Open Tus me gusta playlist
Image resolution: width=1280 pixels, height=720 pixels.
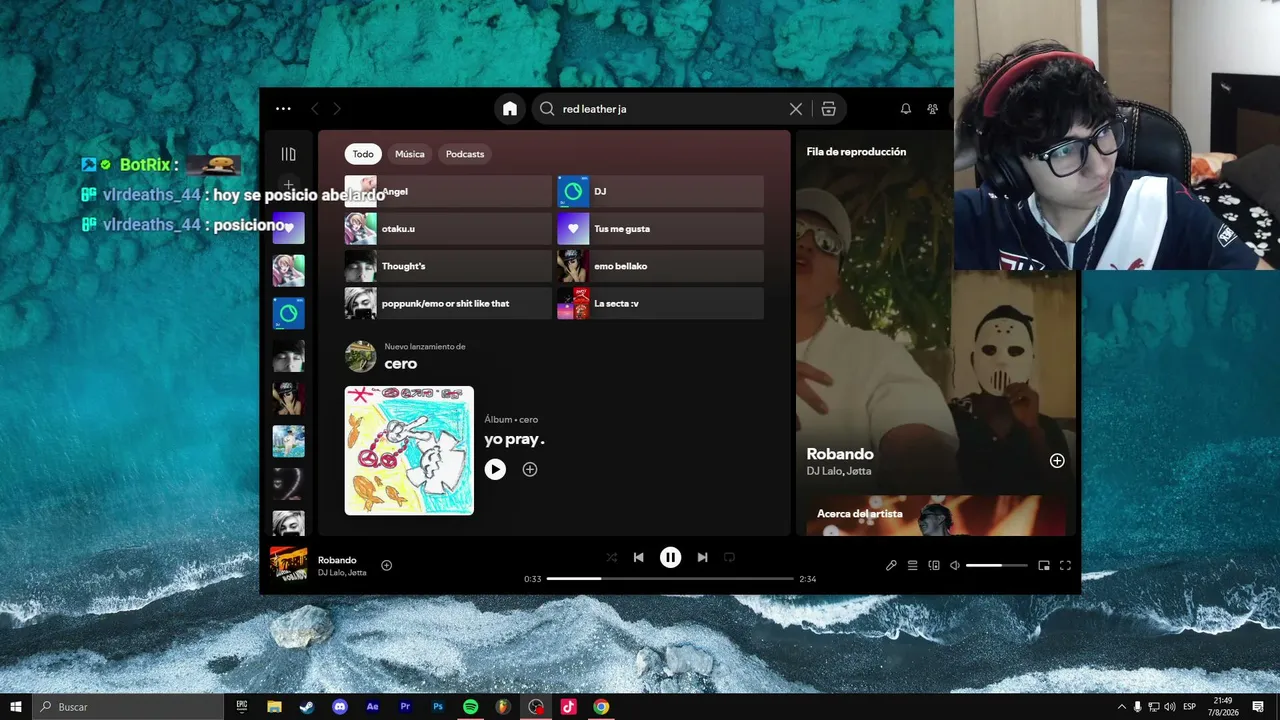[x=660, y=229]
